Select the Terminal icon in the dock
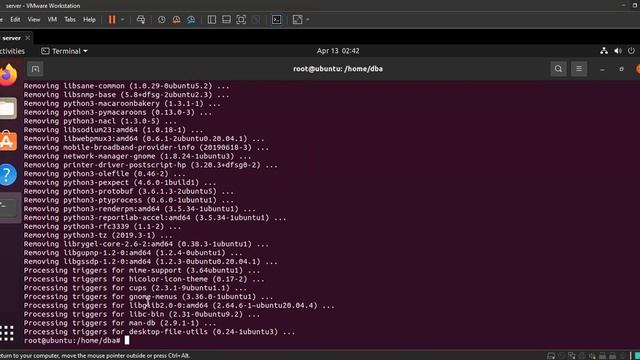This screenshot has height=360, width=640. 8,207
